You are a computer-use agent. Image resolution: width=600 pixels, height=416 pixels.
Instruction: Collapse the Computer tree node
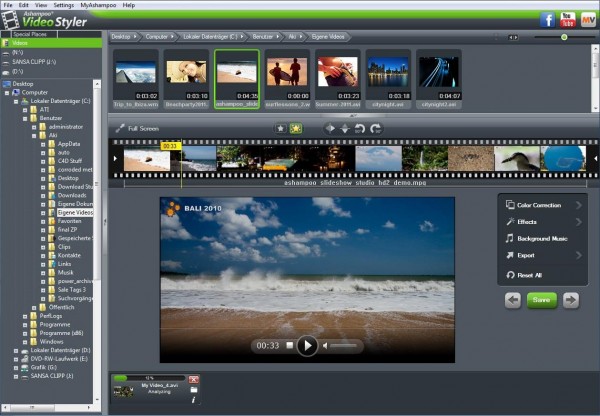tap(7, 93)
